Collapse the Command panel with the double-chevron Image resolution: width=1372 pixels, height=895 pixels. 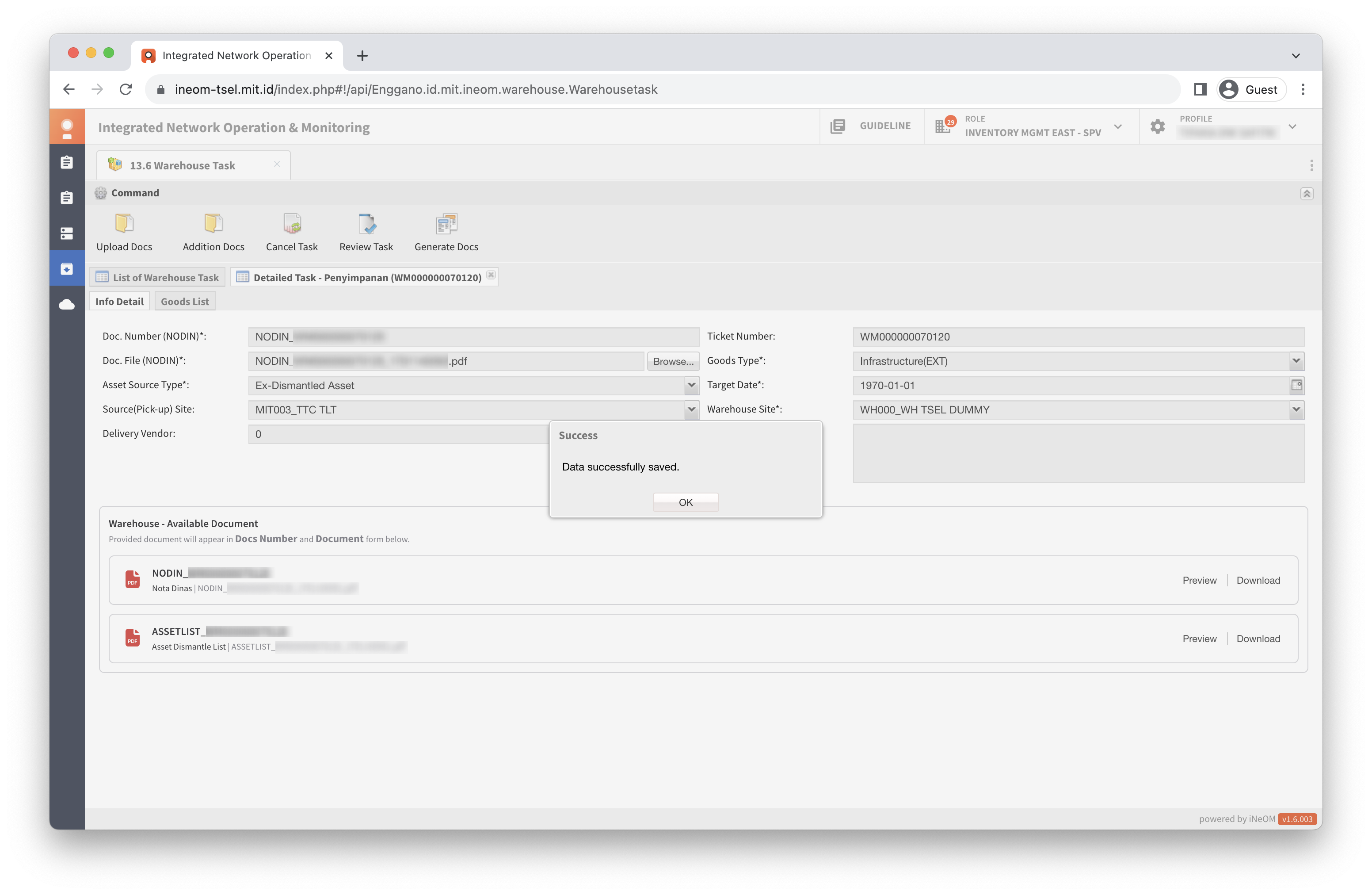click(x=1306, y=194)
